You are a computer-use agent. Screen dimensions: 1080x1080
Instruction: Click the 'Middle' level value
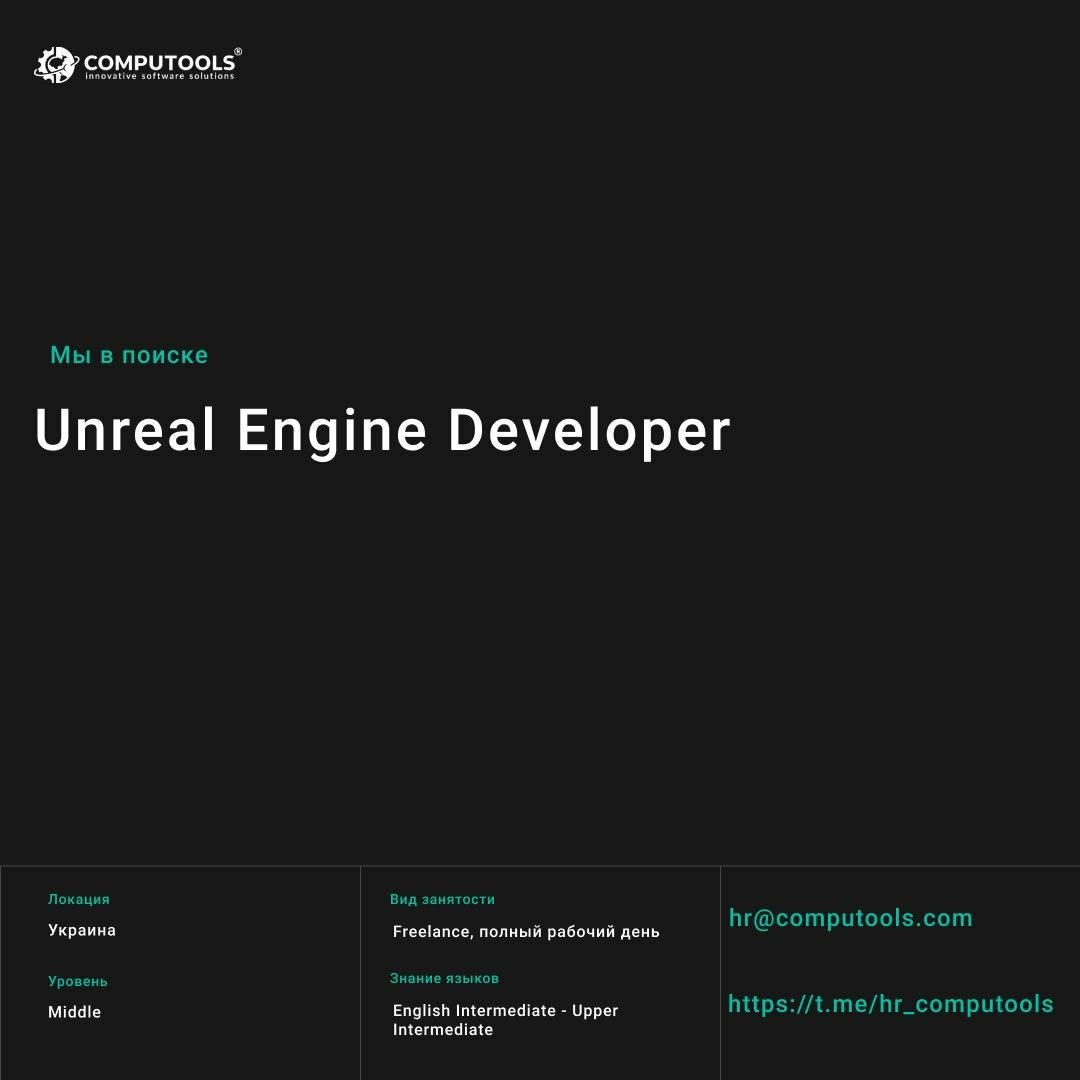tap(74, 1012)
